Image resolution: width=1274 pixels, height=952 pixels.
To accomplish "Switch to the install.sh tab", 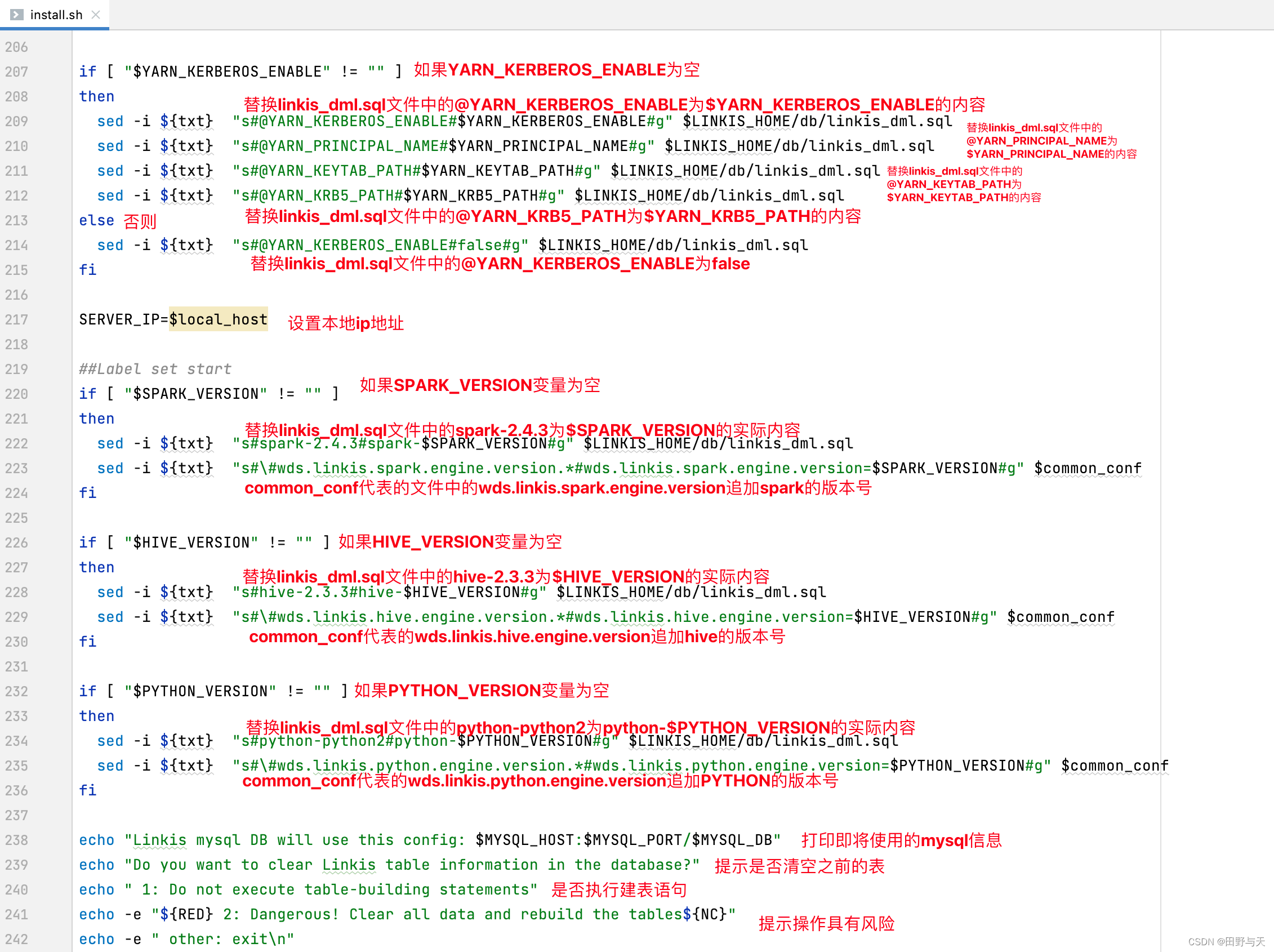I will tap(56, 15).
